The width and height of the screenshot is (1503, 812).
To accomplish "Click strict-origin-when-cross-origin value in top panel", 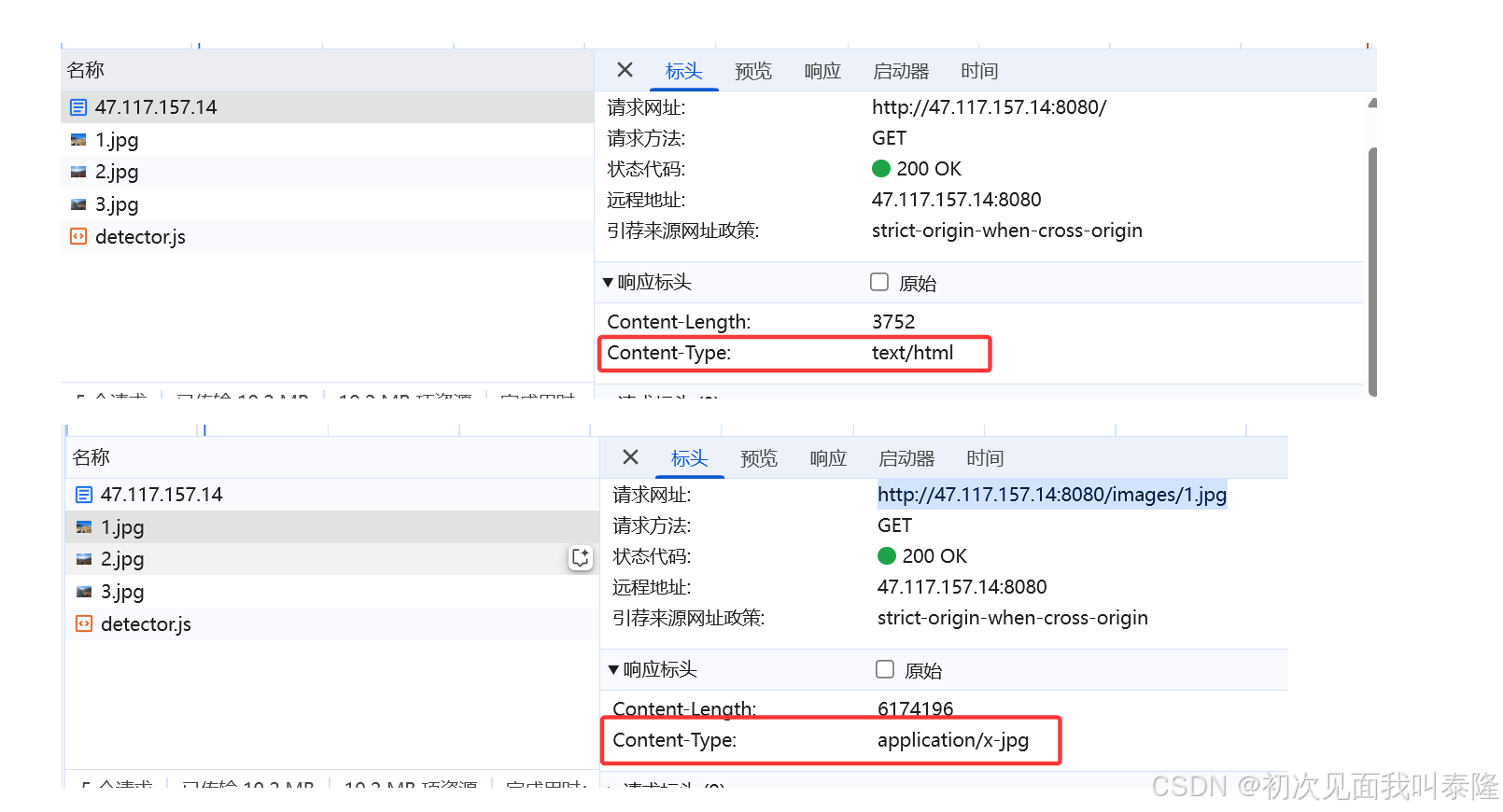I will [x=1007, y=231].
